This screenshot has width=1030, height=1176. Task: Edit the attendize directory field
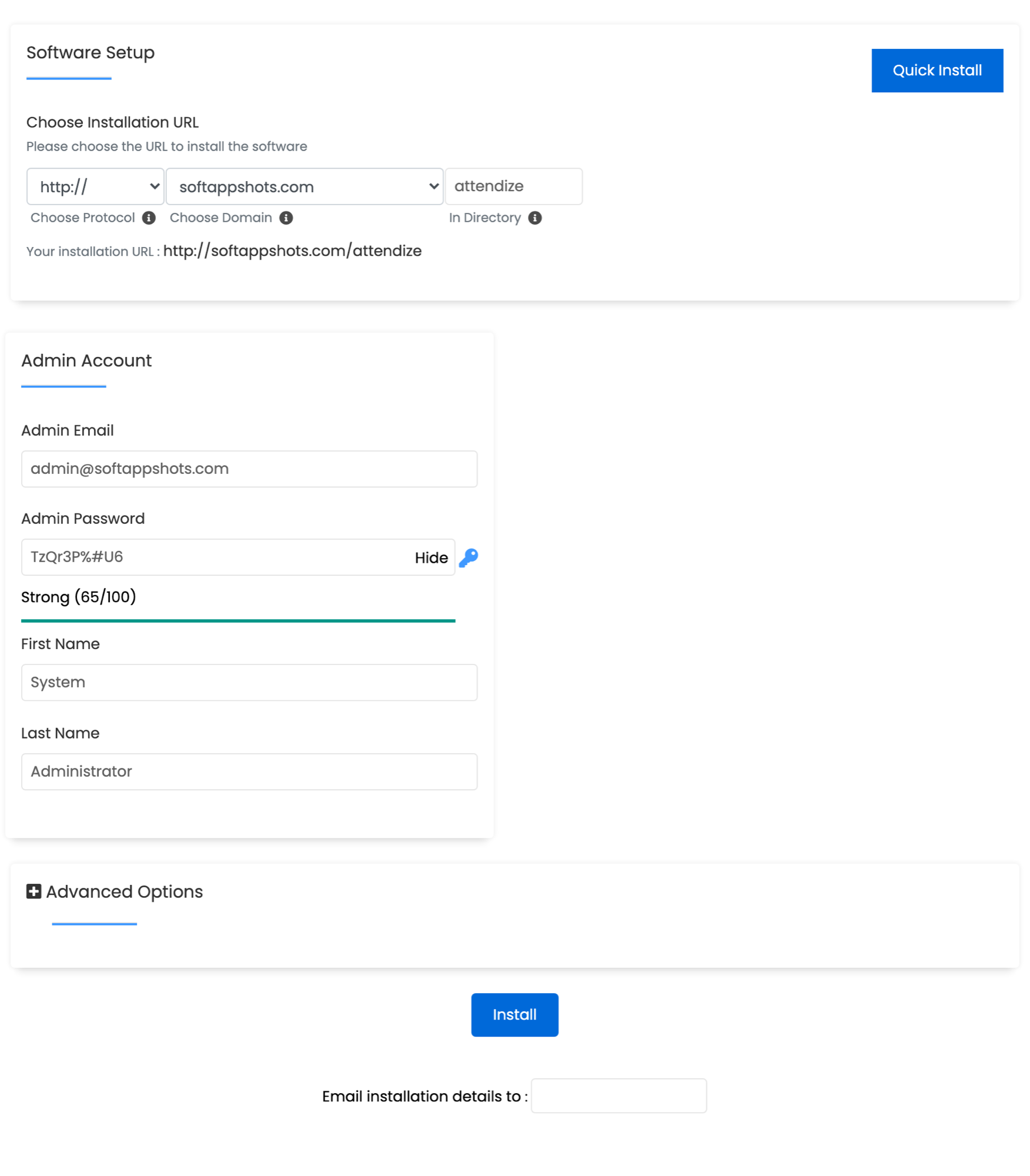513,186
